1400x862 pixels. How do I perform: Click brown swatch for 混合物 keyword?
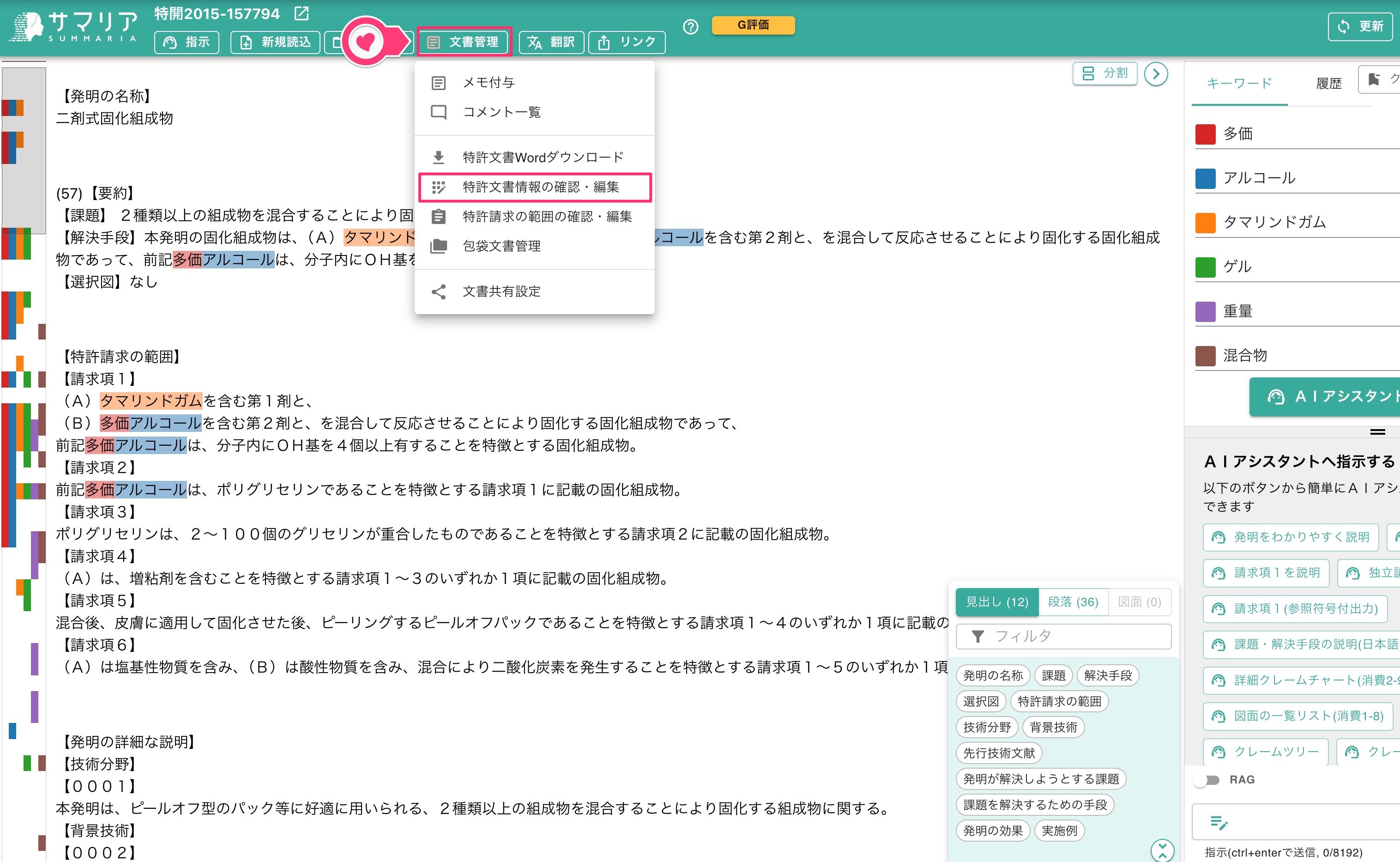click(1205, 356)
